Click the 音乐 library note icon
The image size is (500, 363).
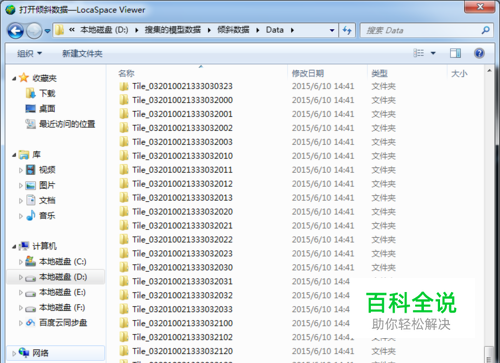31,215
